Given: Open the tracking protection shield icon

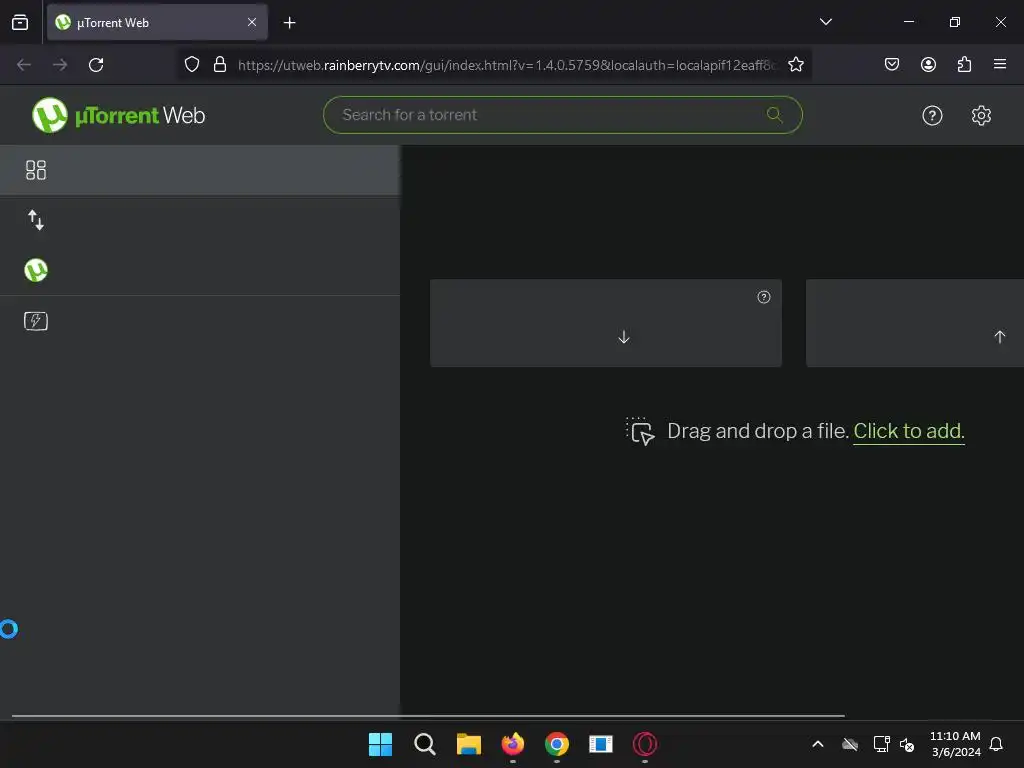Looking at the screenshot, I should (191, 65).
